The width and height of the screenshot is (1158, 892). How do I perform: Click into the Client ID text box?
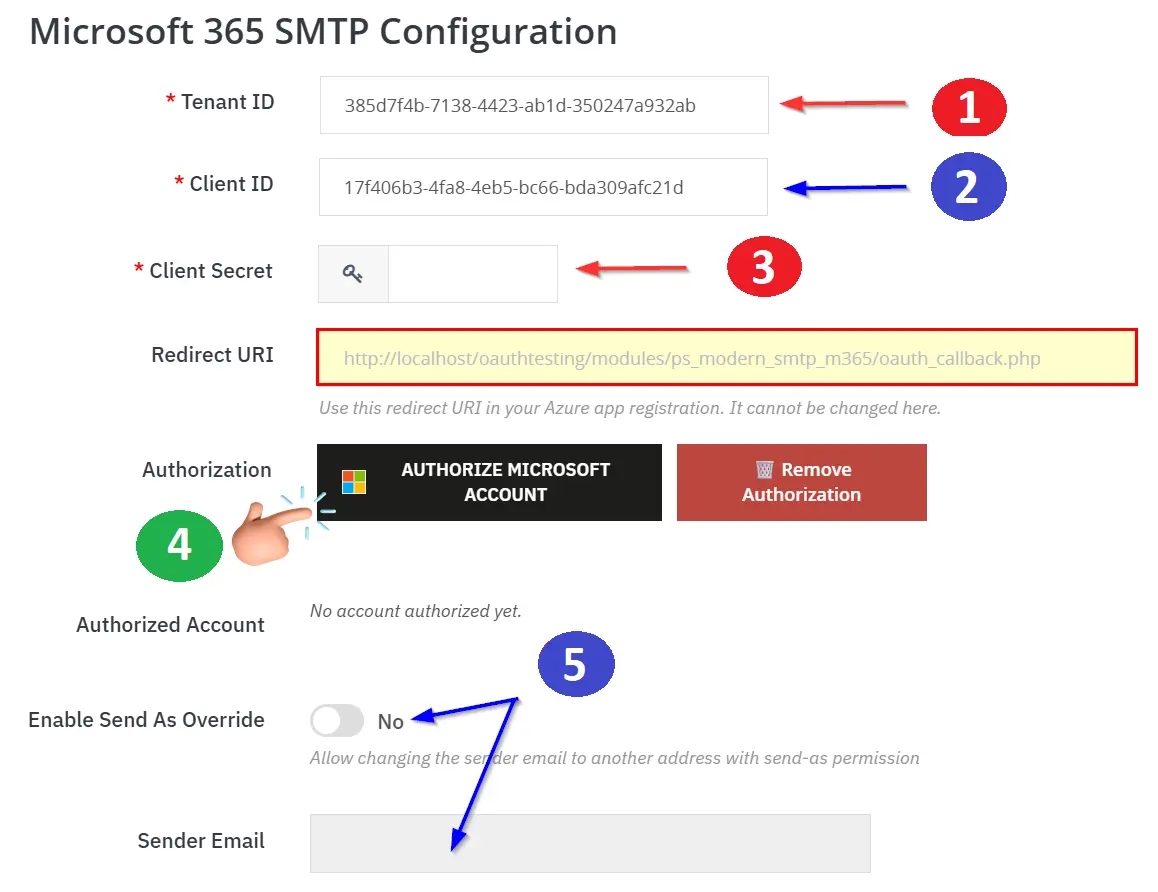point(543,187)
